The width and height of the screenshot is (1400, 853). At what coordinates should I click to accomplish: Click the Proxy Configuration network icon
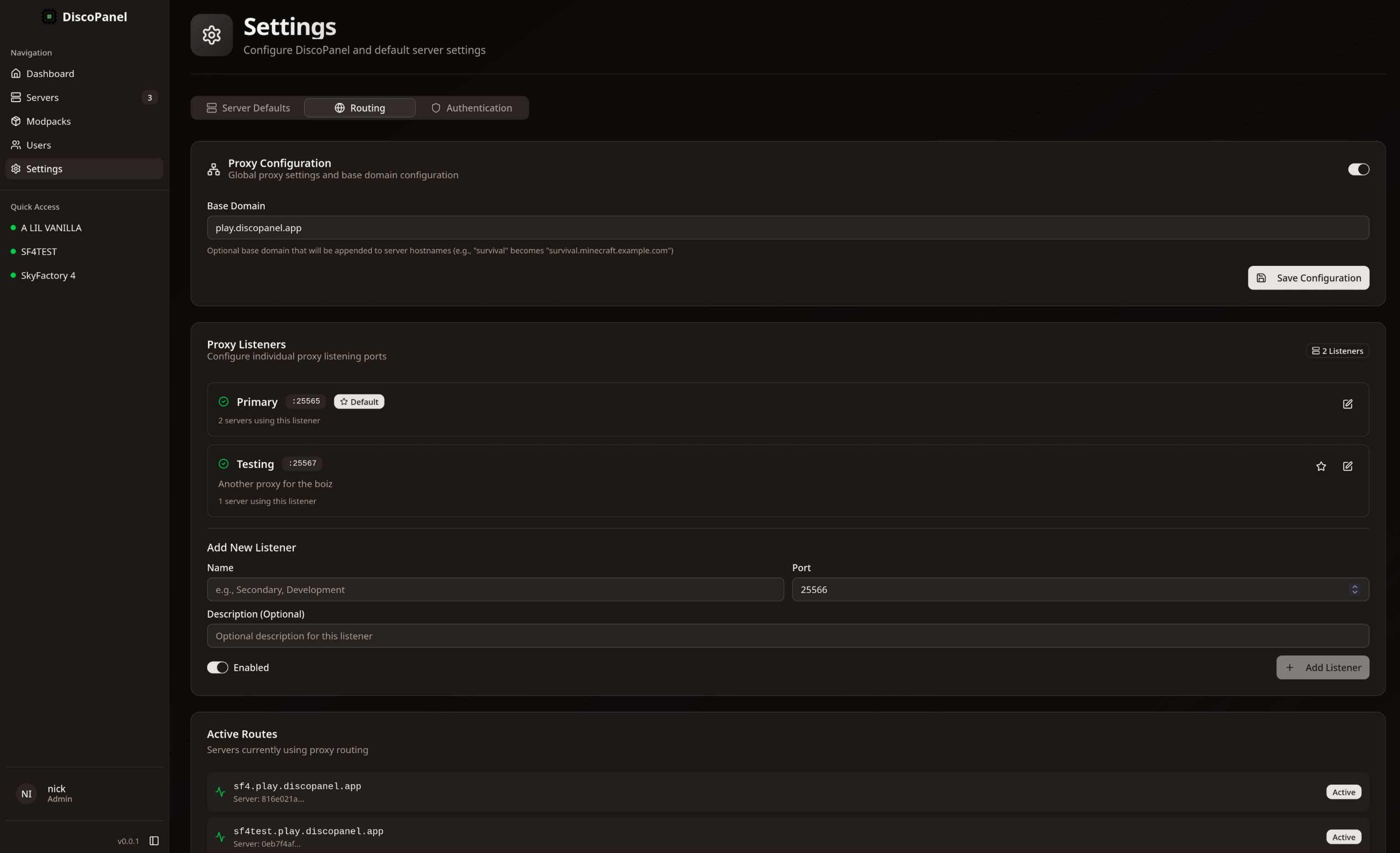click(213, 169)
